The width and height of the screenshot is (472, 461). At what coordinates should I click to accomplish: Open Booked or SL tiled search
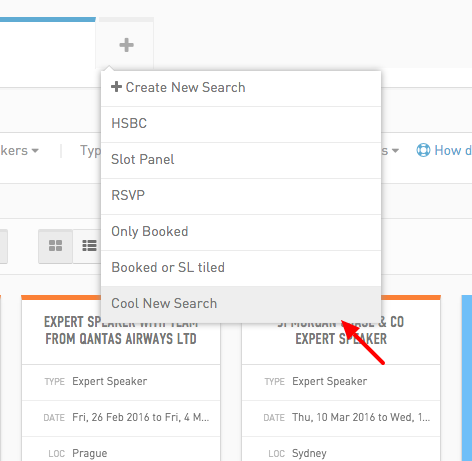[x=241, y=268]
